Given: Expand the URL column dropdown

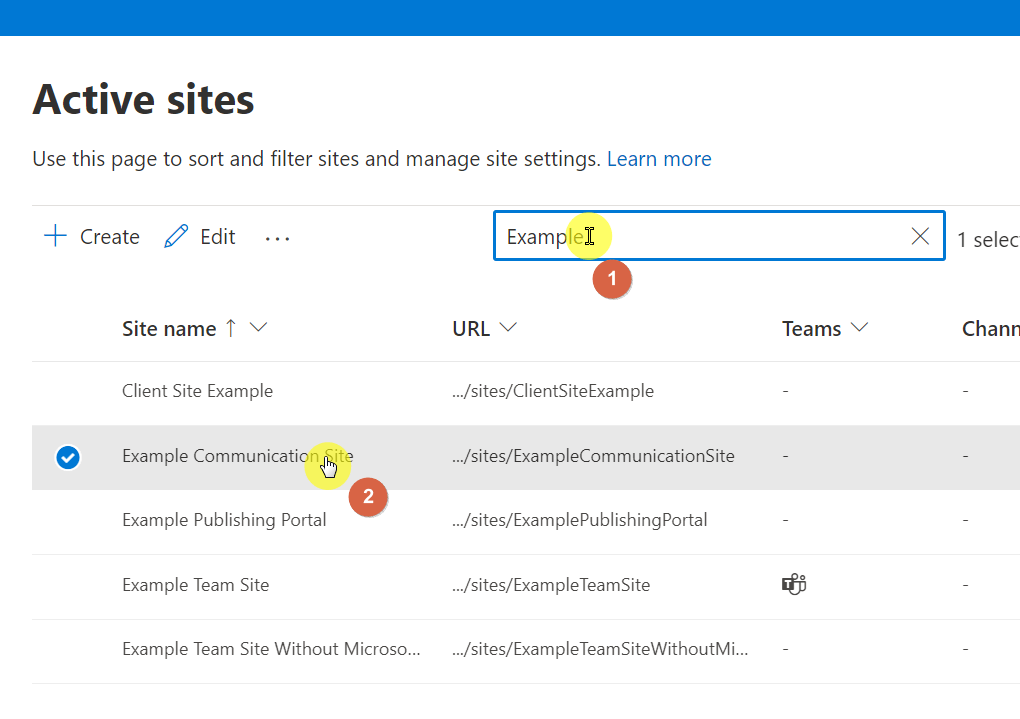Looking at the screenshot, I should (508, 327).
